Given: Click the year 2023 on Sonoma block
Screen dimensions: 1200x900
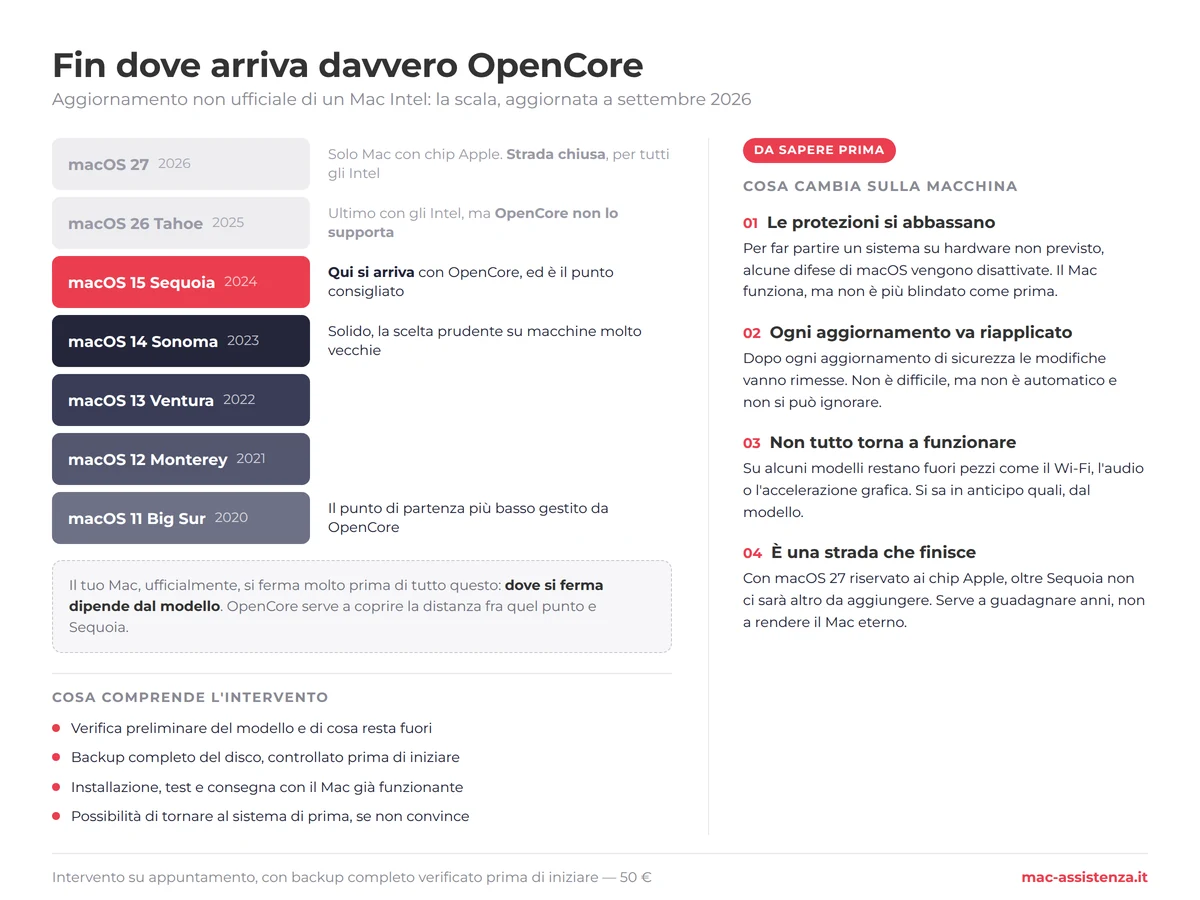Looking at the screenshot, I should coord(243,341).
